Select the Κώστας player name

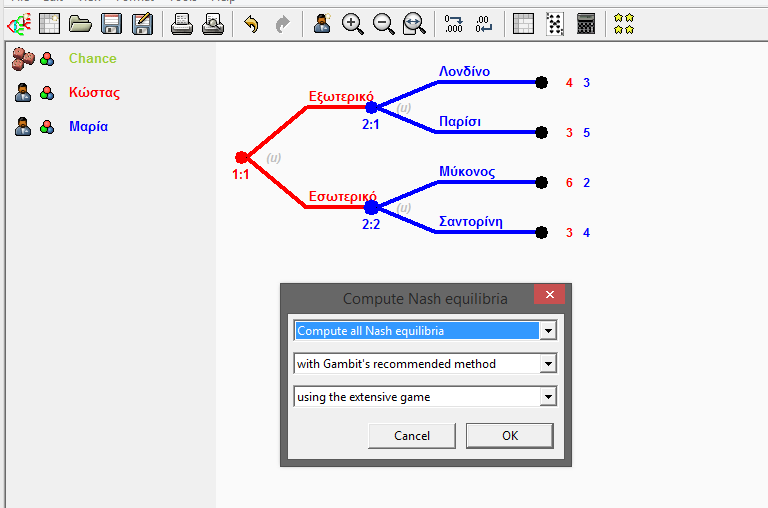pyautogui.click(x=95, y=92)
